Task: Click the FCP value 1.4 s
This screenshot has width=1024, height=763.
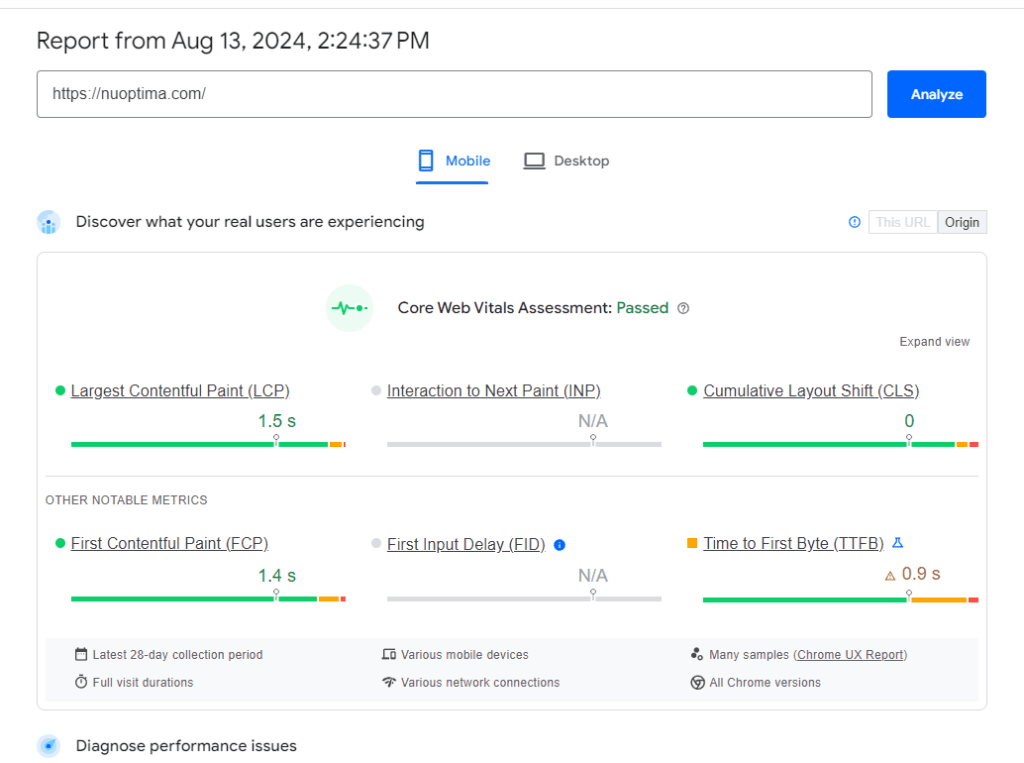Action: [277, 576]
